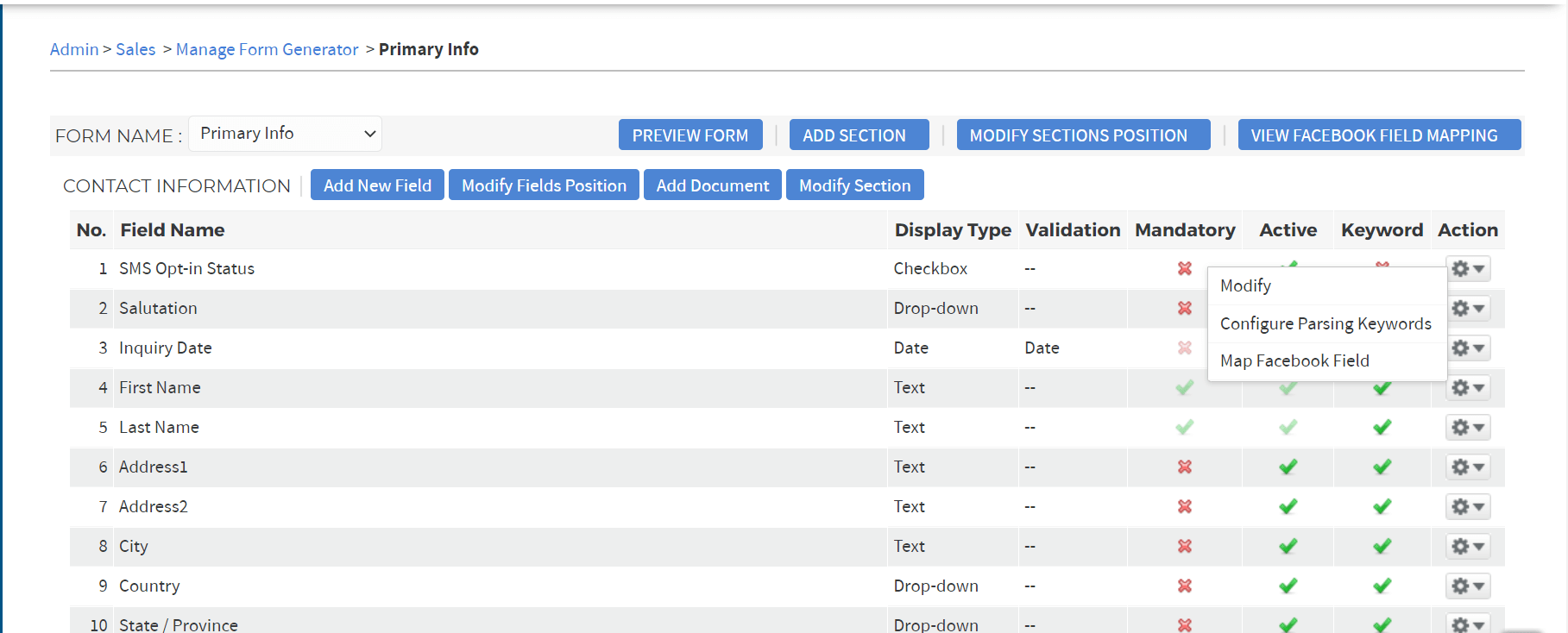Select Modify from the action menu
1568x633 pixels.
[x=1245, y=285]
